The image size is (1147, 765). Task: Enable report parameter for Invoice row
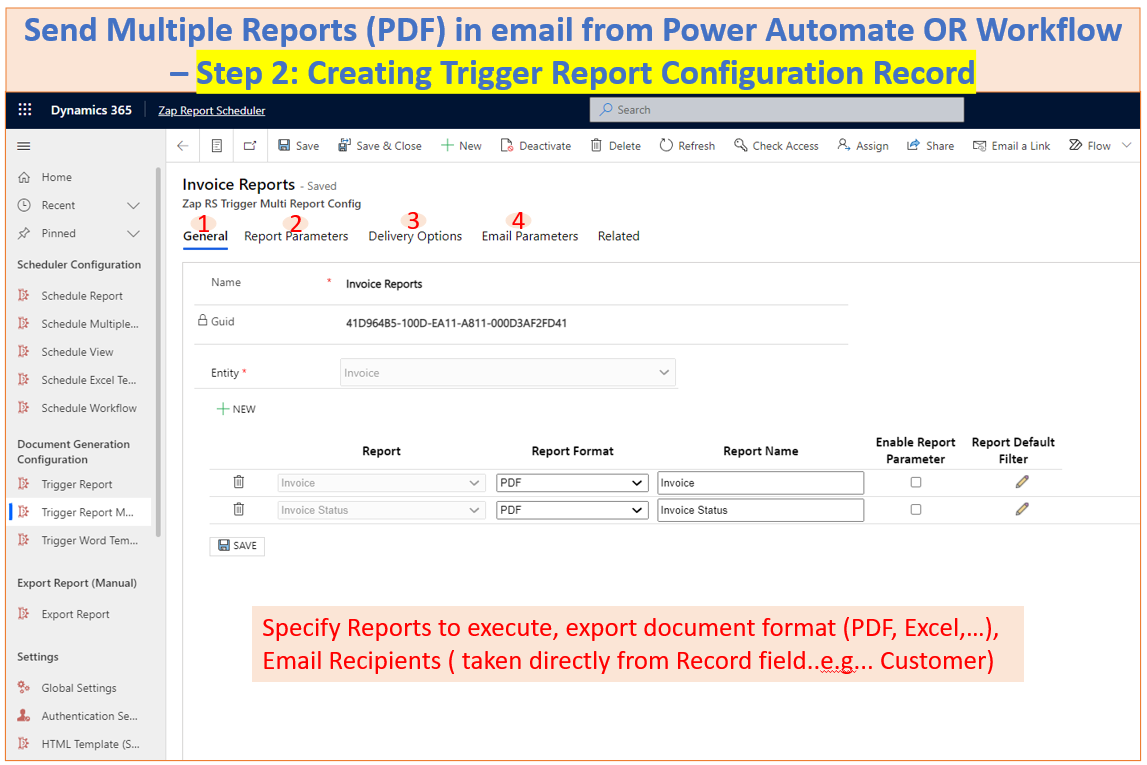pyautogui.click(x=915, y=482)
